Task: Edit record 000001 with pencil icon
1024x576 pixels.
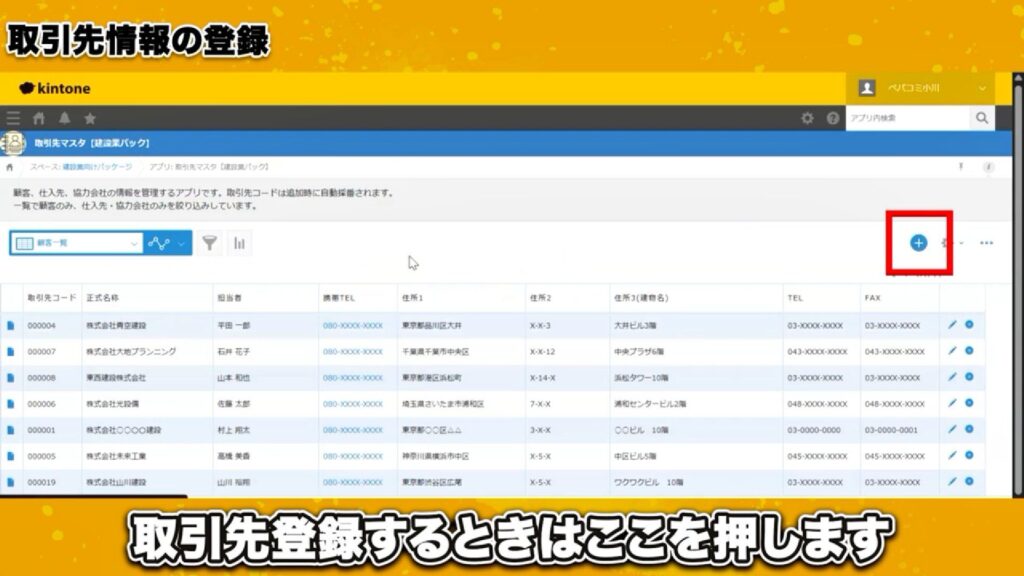Action: 952,429
